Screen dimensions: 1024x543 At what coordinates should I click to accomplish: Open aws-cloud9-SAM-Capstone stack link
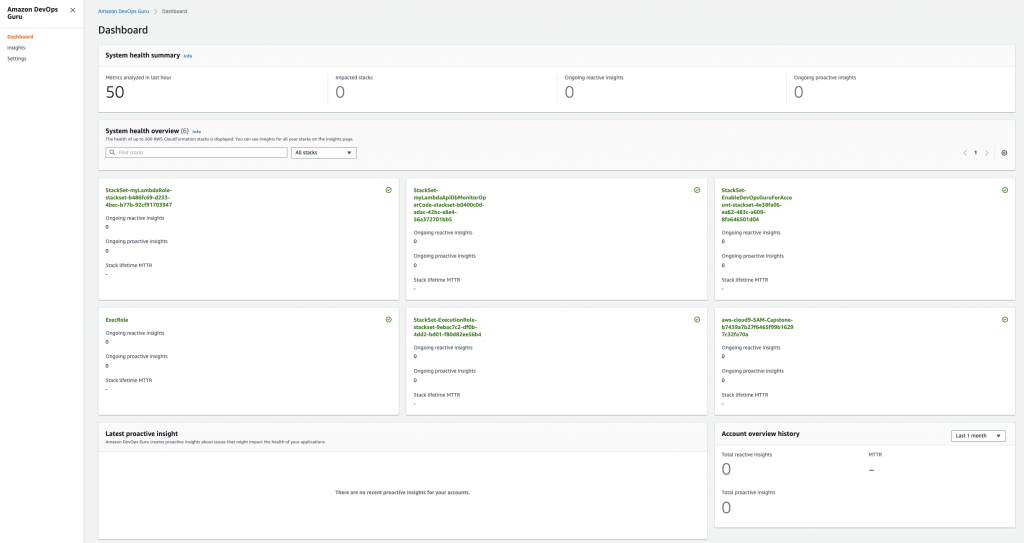click(758, 327)
